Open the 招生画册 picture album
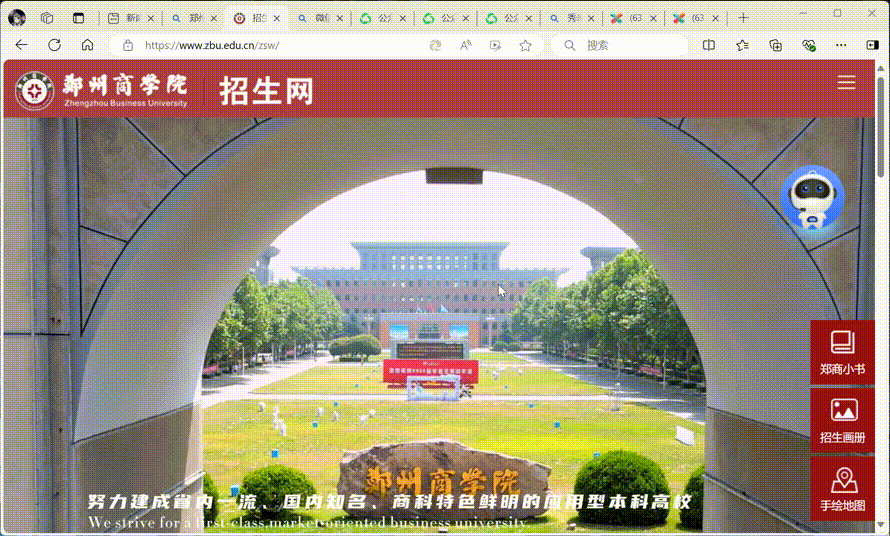The height and width of the screenshot is (536, 890). point(842,420)
